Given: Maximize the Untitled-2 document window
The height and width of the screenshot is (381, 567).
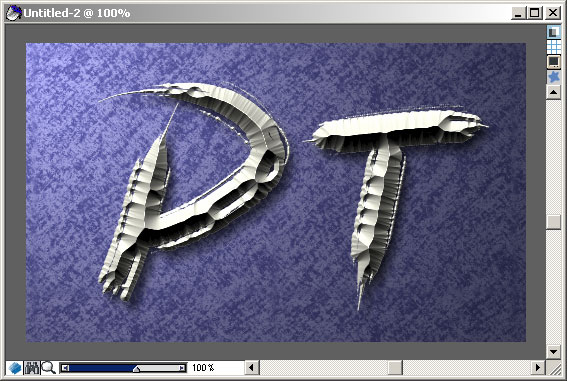Looking at the screenshot, I should coord(535,13).
